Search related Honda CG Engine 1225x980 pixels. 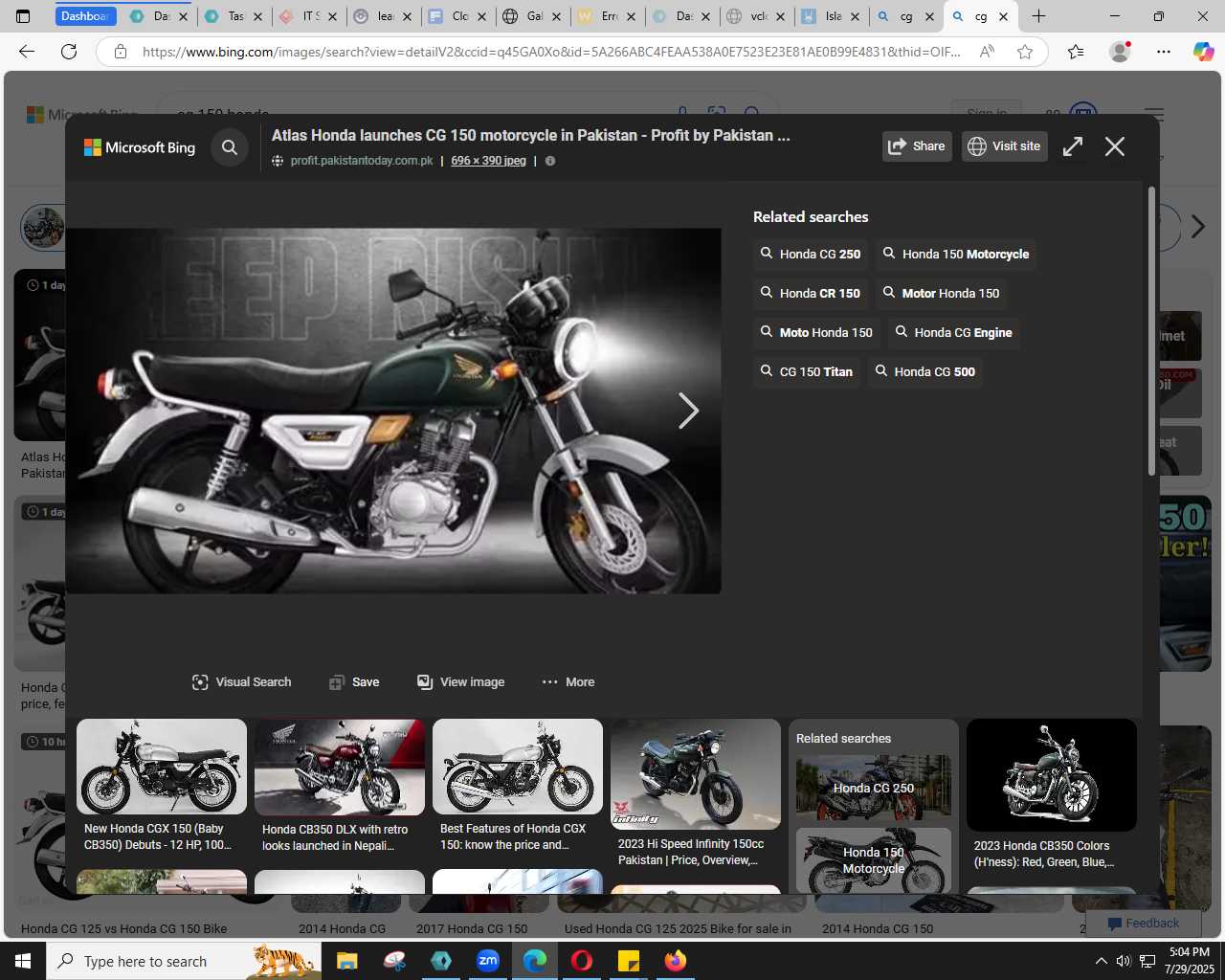(953, 332)
